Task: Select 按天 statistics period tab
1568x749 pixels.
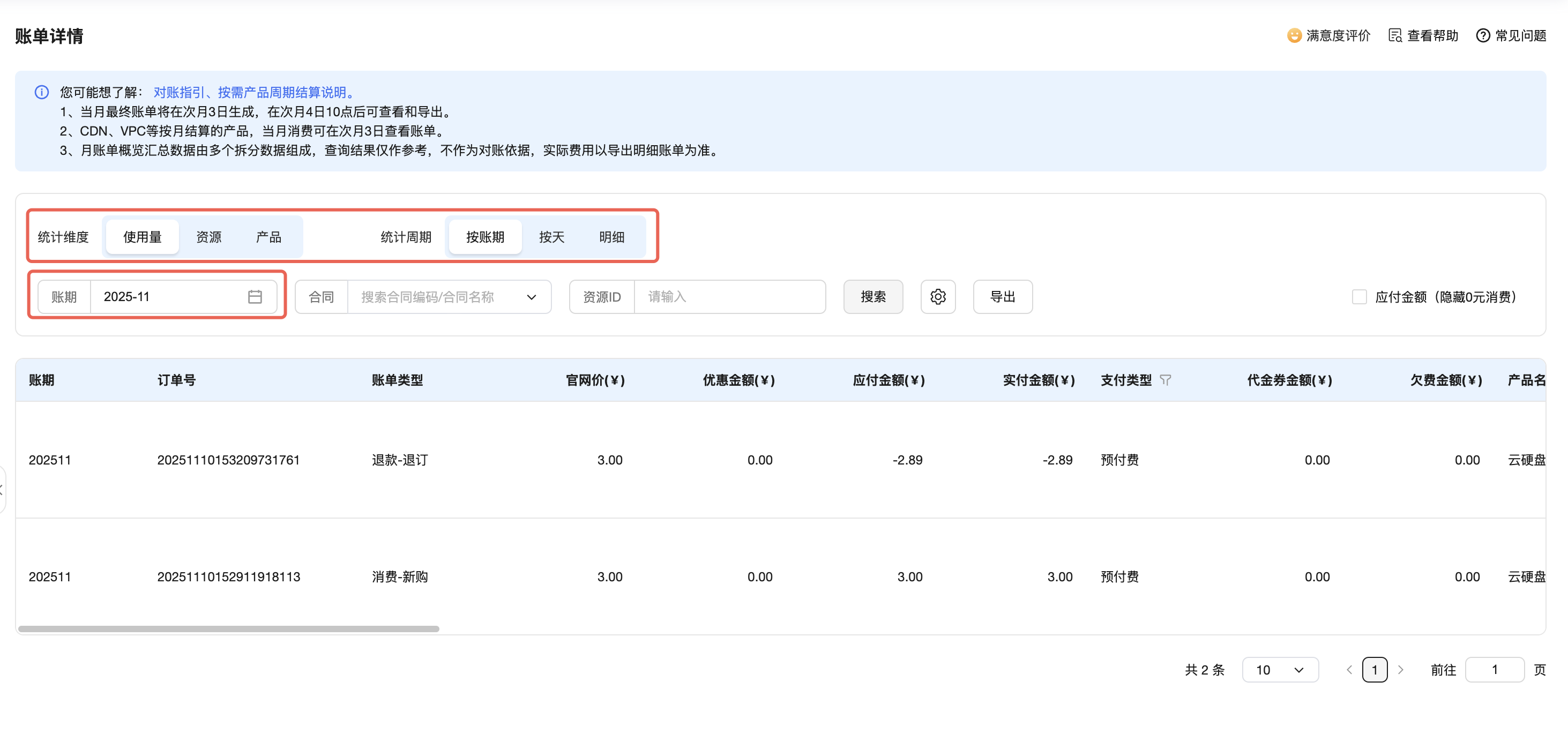Action: [x=551, y=237]
